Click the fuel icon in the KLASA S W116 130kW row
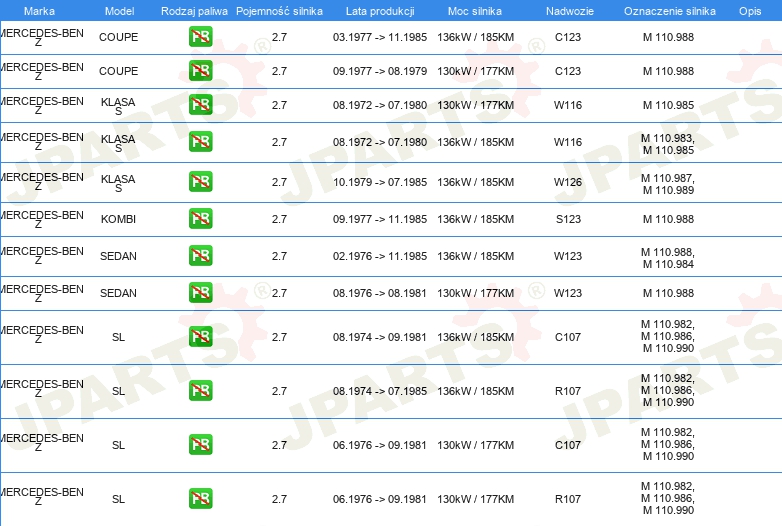 [x=200, y=105]
